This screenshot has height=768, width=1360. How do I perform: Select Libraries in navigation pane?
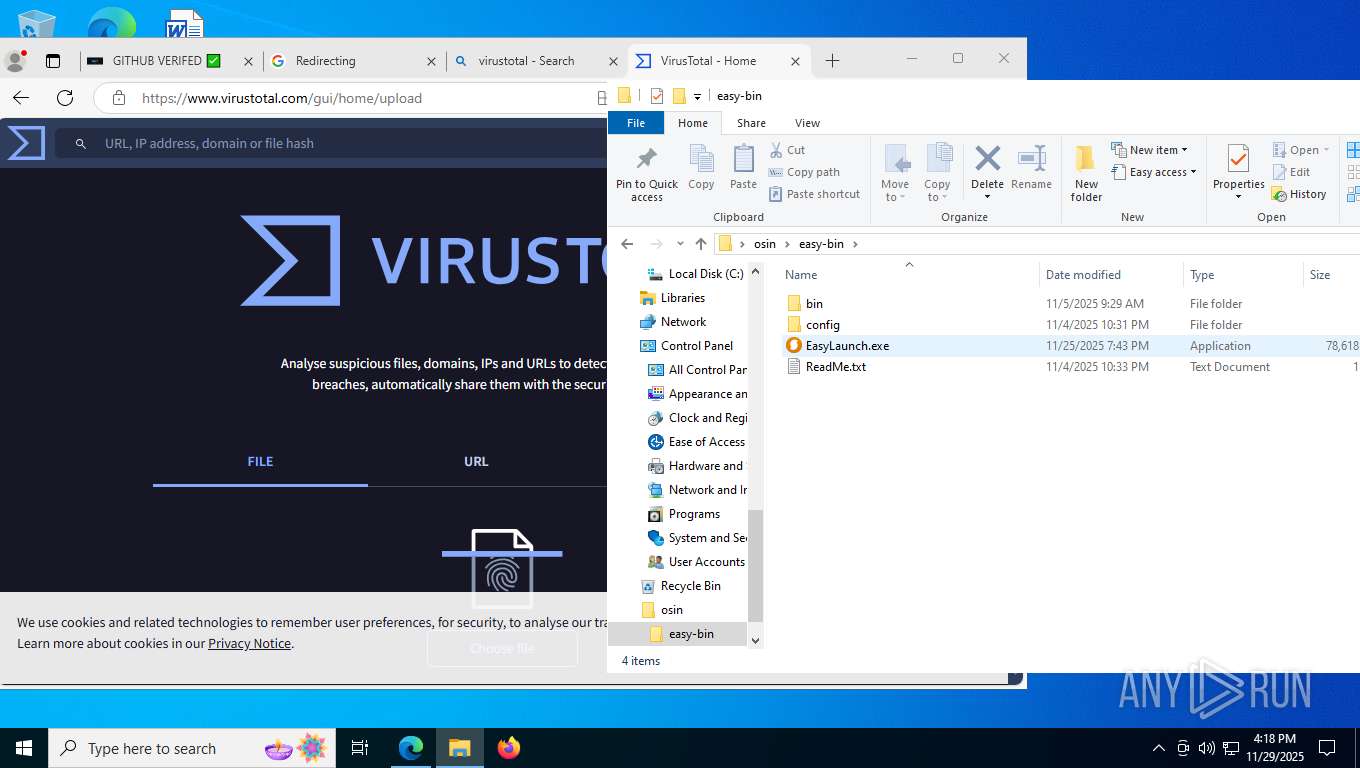pyautogui.click(x=682, y=298)
